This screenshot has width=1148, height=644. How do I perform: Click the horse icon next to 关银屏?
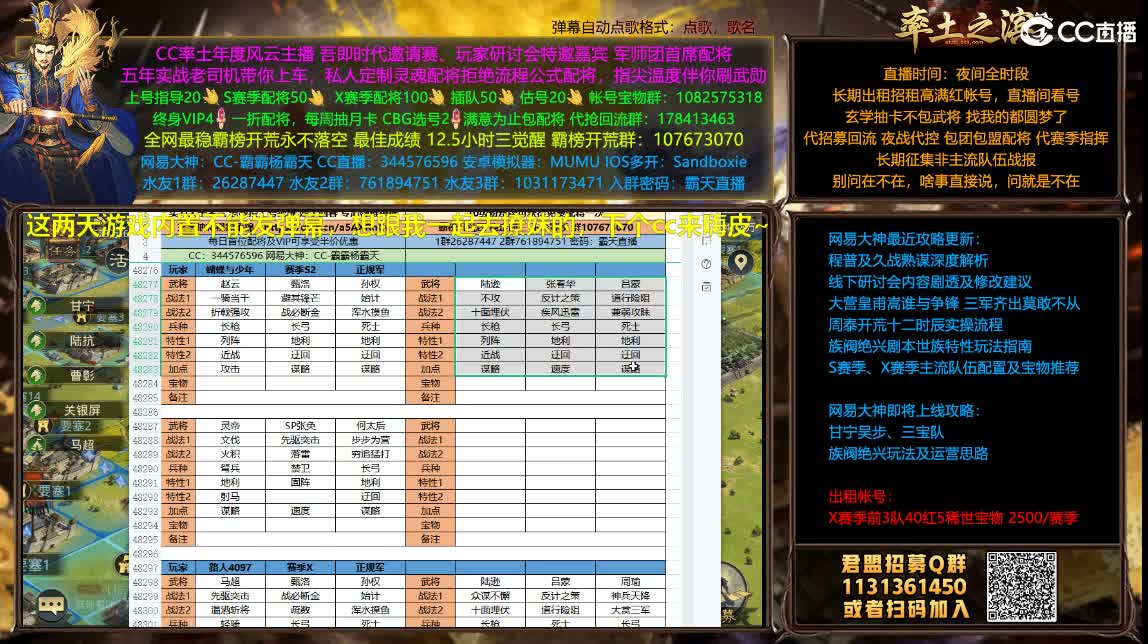click(37, 410)
